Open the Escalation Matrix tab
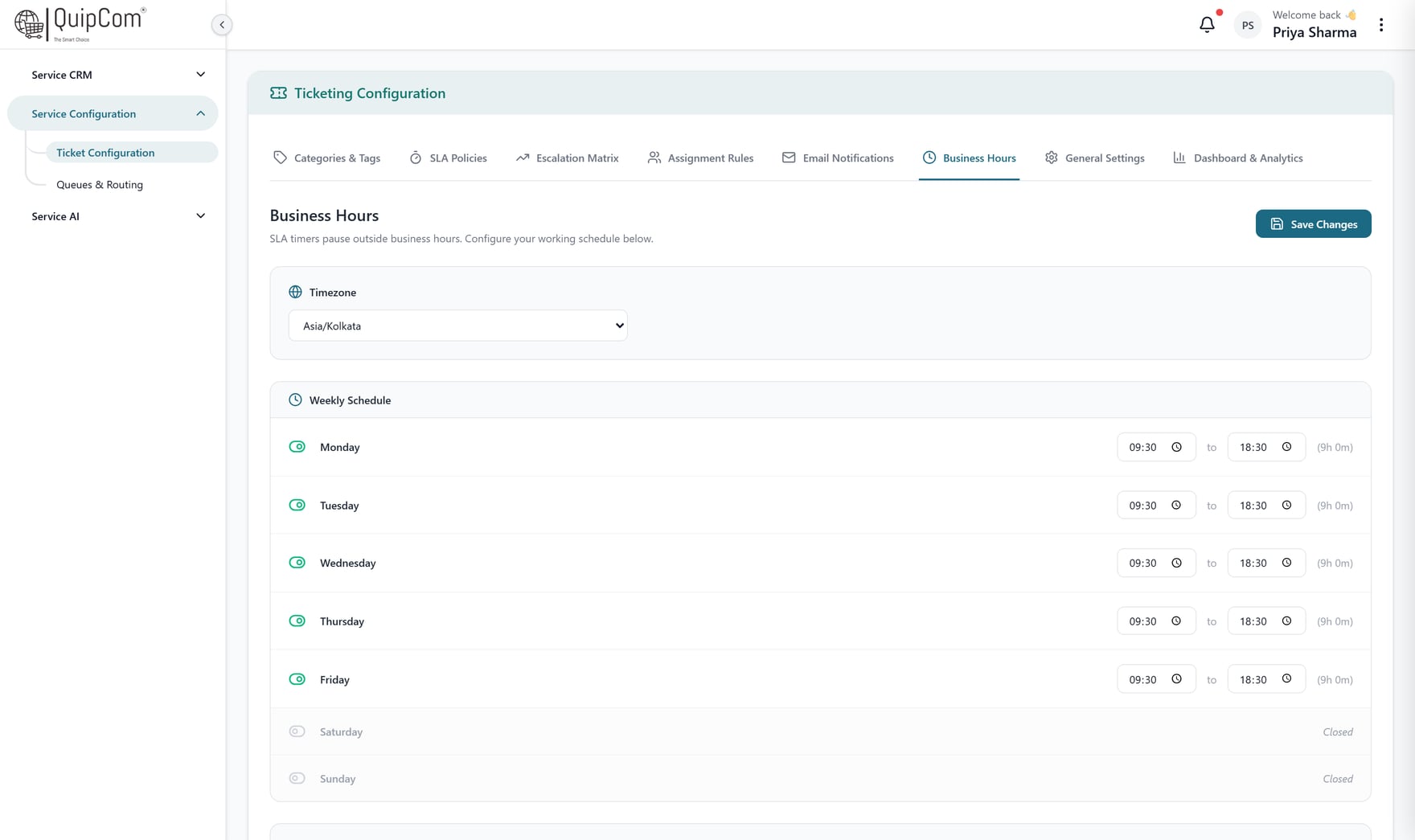 [568, 158]
